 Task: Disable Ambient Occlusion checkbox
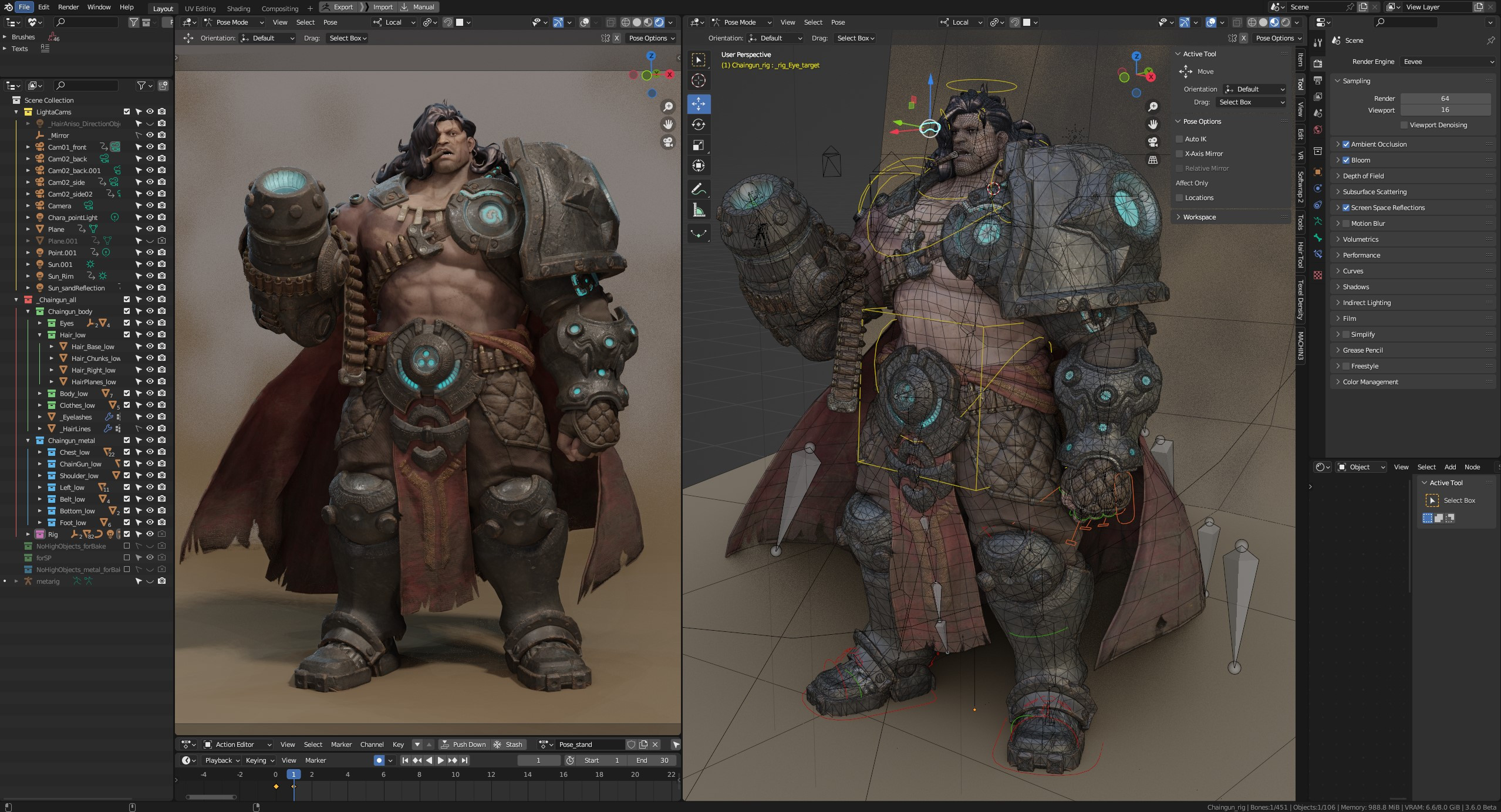1346,144
